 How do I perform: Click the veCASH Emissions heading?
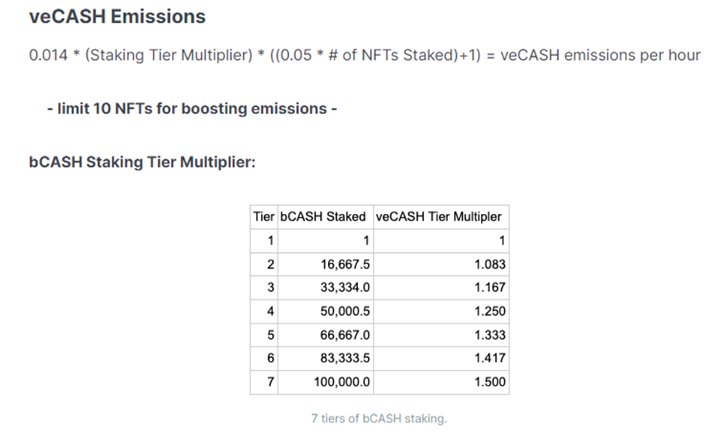pos(118,17)
